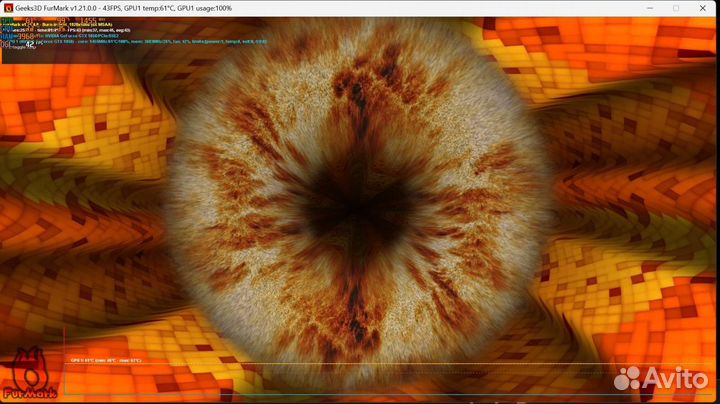Click the GPU temperature graph label
720x404 pixels.
[106, 360]
